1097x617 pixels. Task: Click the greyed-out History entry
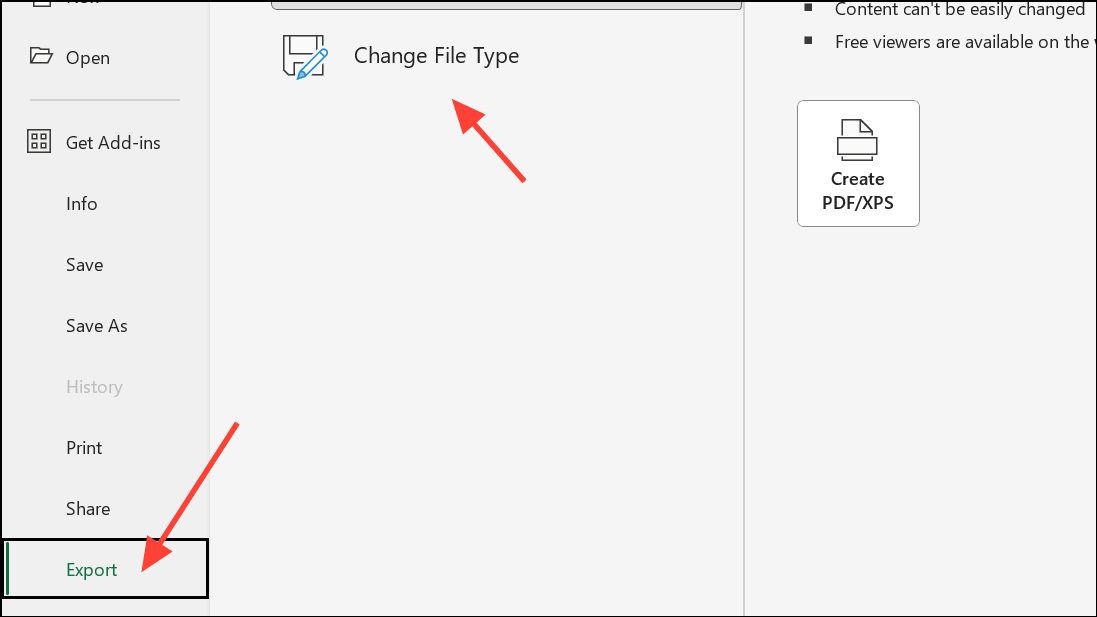94,387
